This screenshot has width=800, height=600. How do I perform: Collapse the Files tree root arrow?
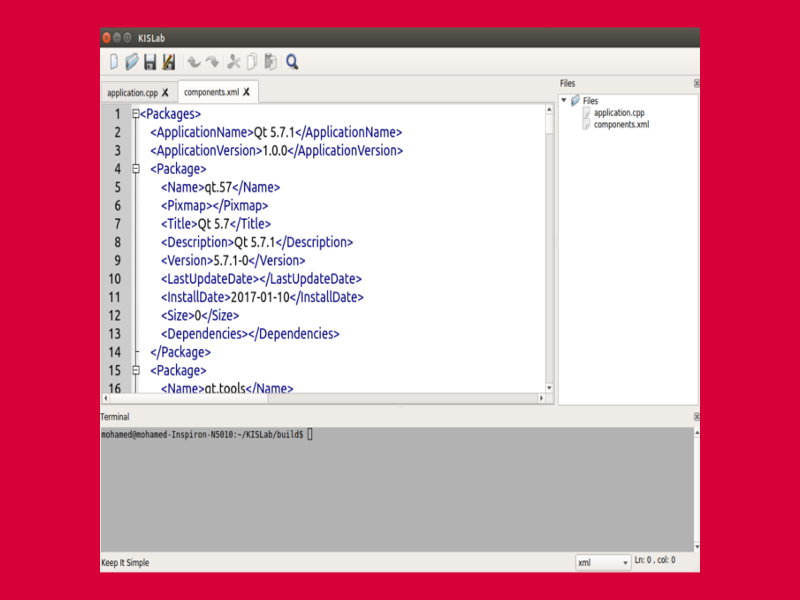[x=564, y=100]
